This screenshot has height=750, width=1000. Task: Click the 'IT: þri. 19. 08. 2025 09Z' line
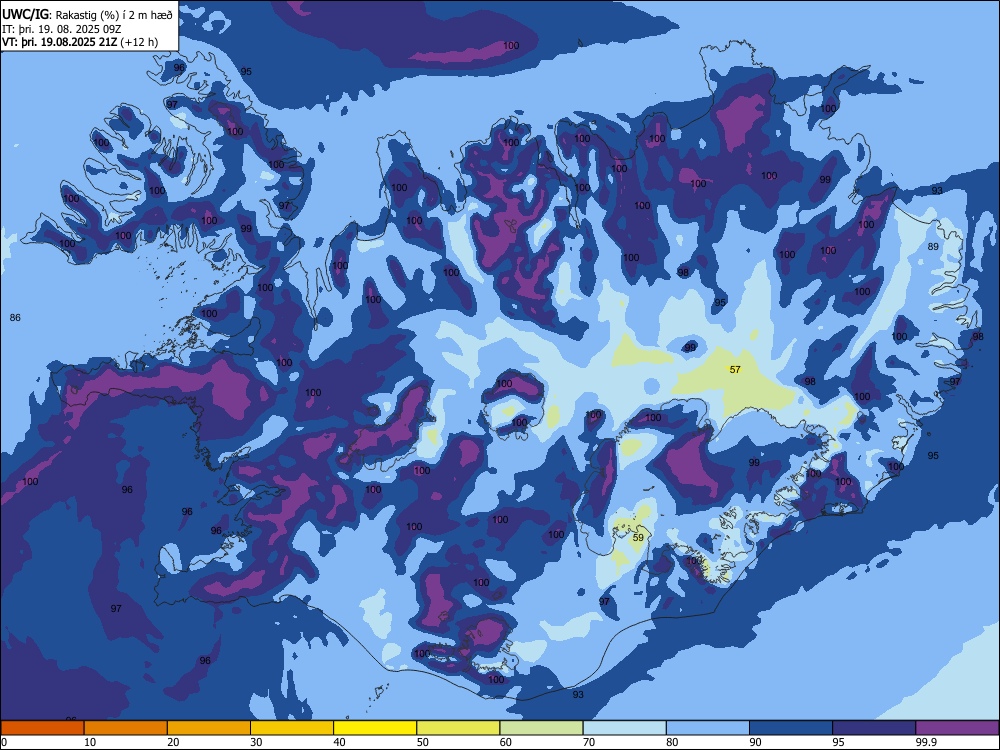click(64, 29)
